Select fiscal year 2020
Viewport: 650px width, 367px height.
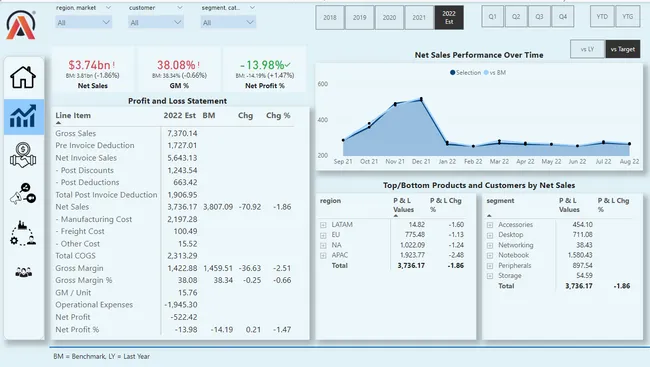click(389, 17)
